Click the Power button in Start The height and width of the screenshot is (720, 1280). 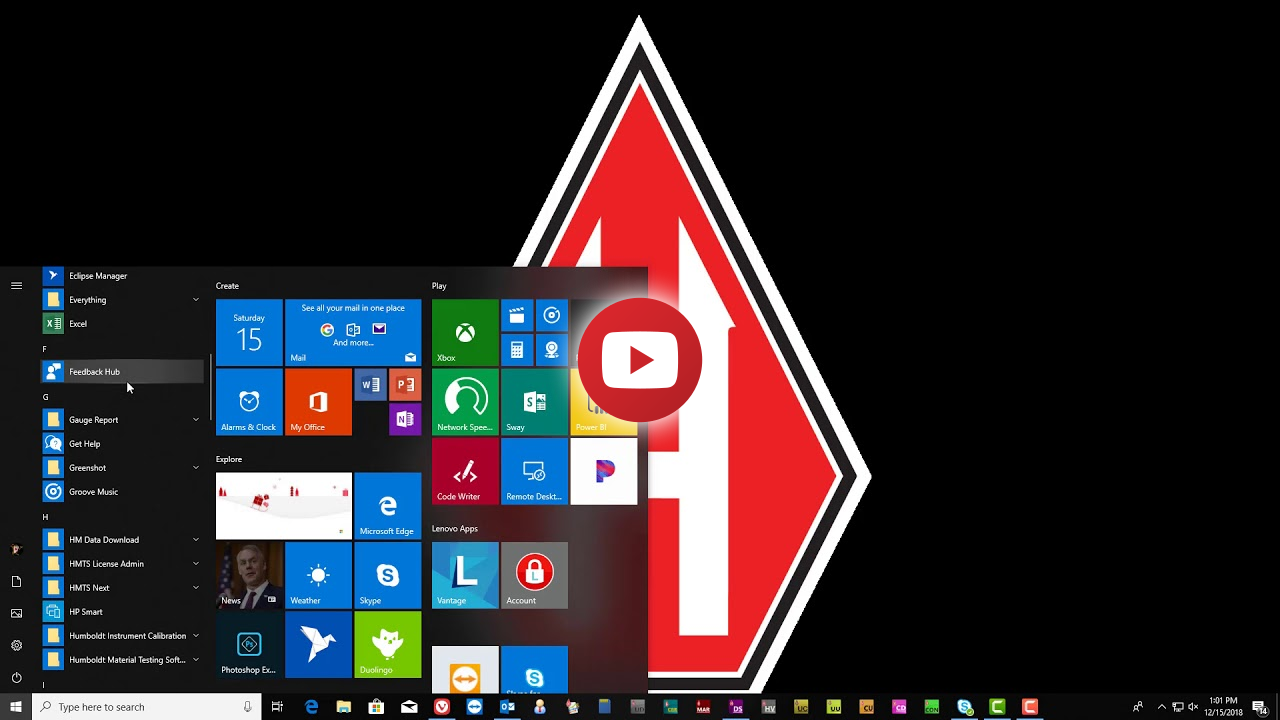point(16,678)
